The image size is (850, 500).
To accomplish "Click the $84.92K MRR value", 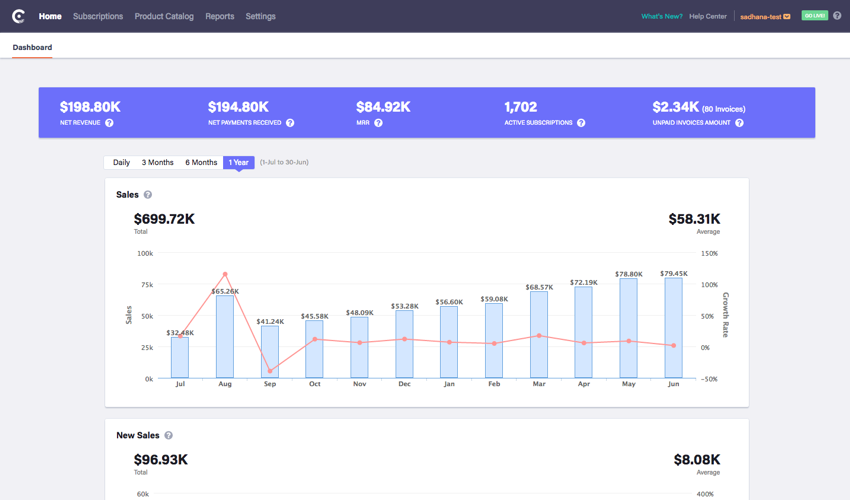I will 383,107.
